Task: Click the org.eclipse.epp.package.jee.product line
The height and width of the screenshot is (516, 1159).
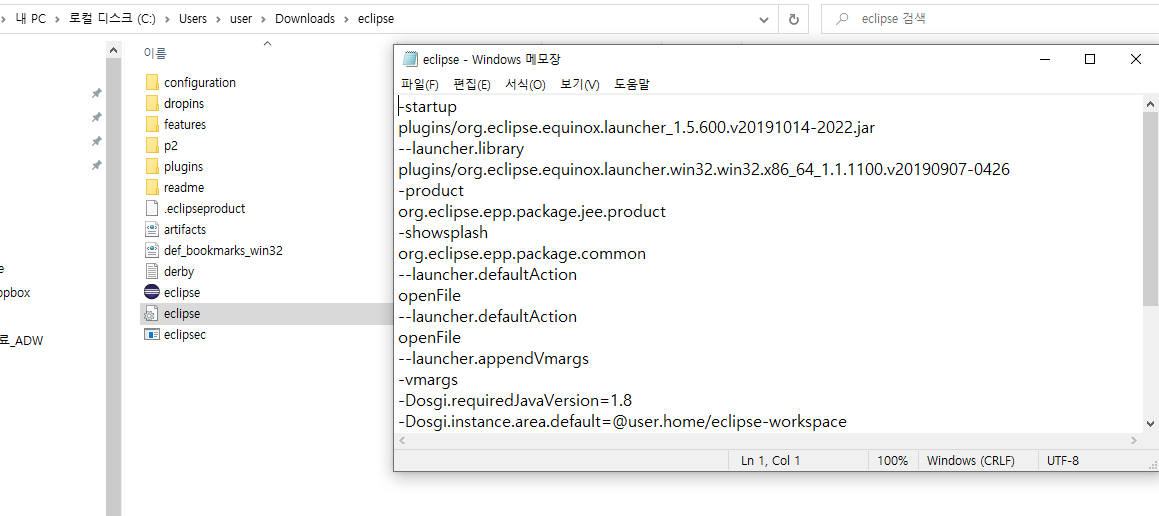Action: (532, 211)
